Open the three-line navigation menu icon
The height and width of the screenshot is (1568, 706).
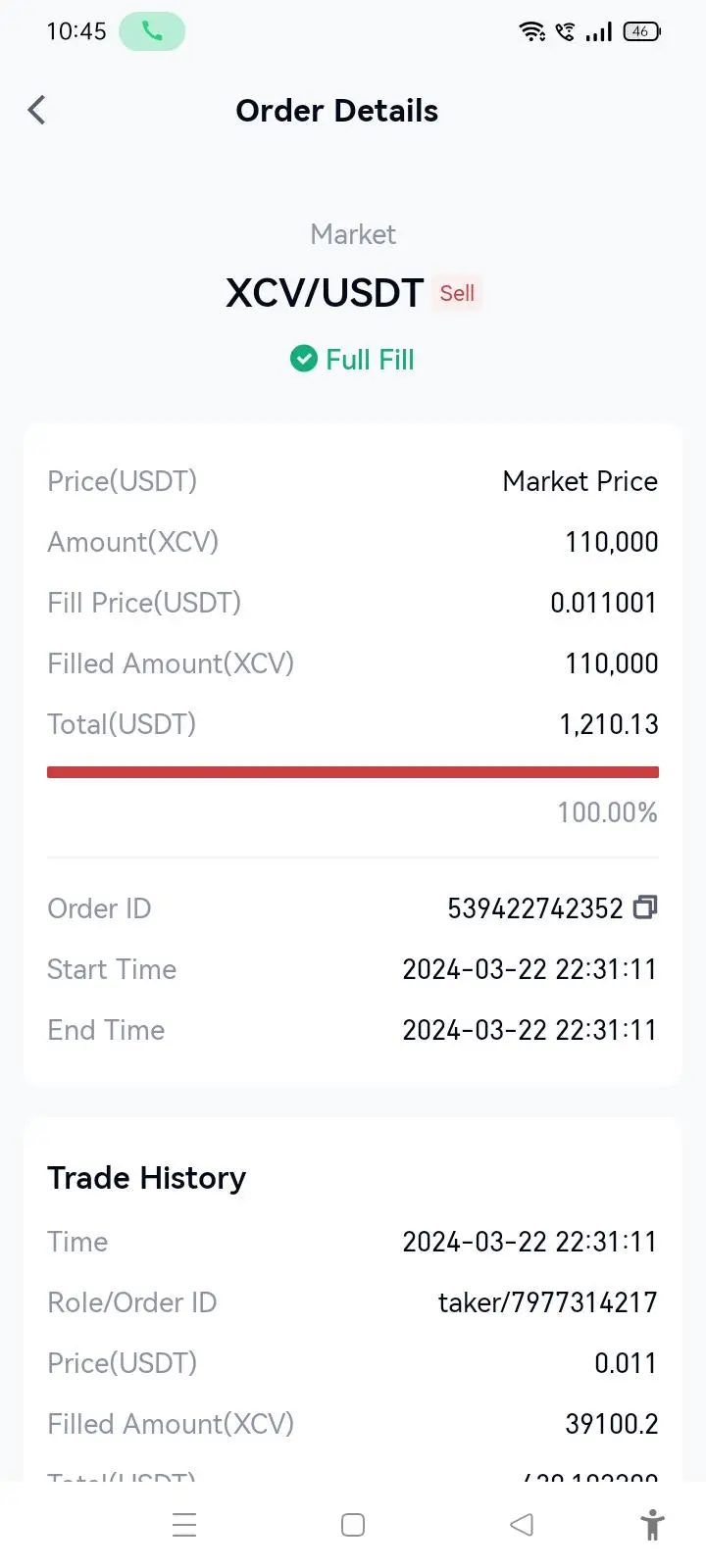click(x=184, y=1525)
